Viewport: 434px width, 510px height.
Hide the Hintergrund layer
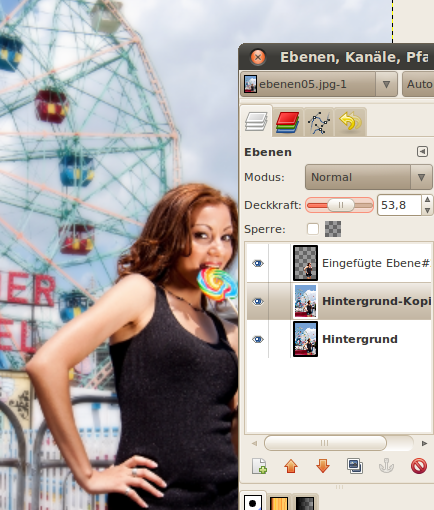click(257, 339)
